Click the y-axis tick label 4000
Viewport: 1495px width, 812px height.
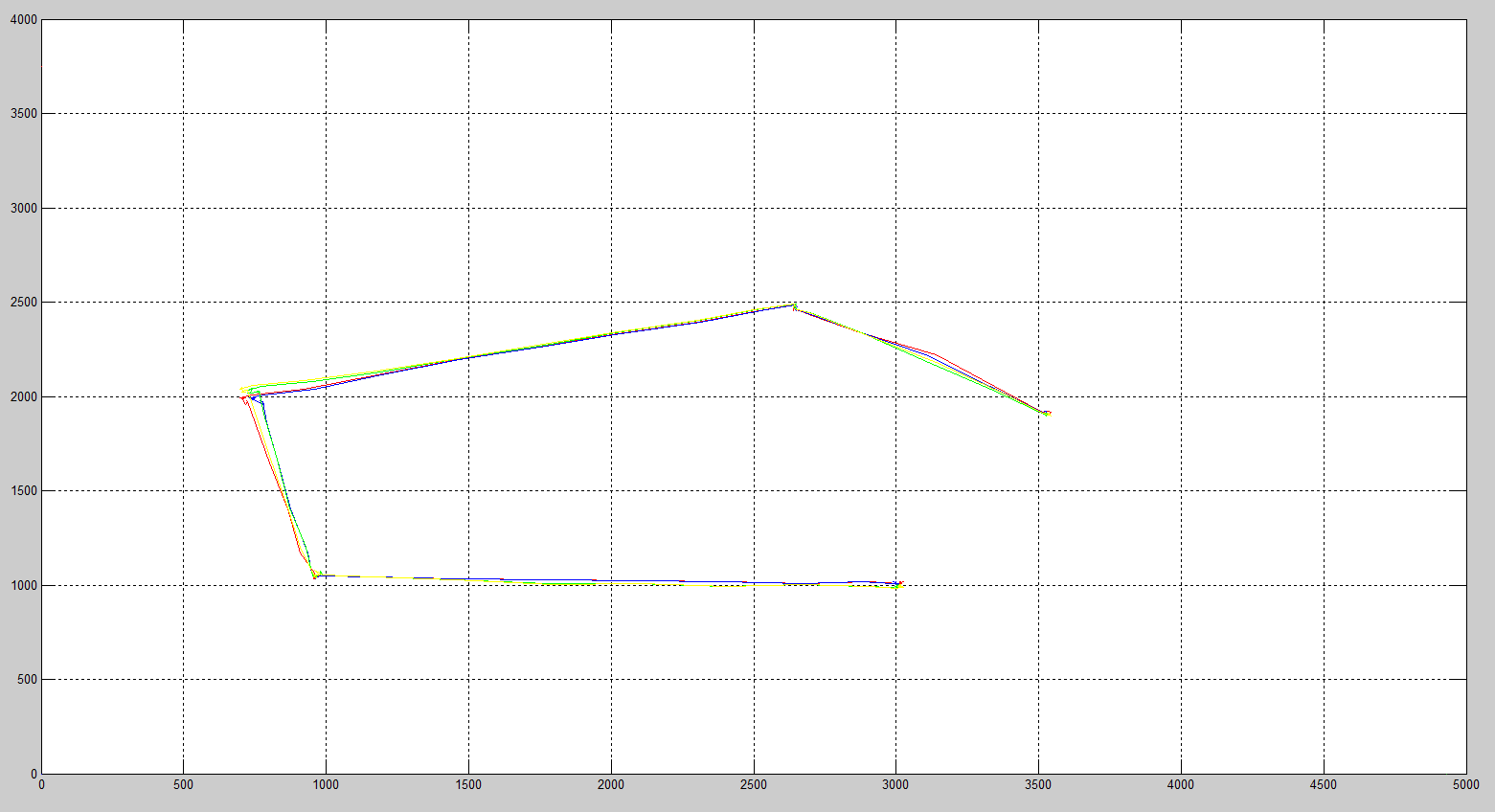(25, 20)
